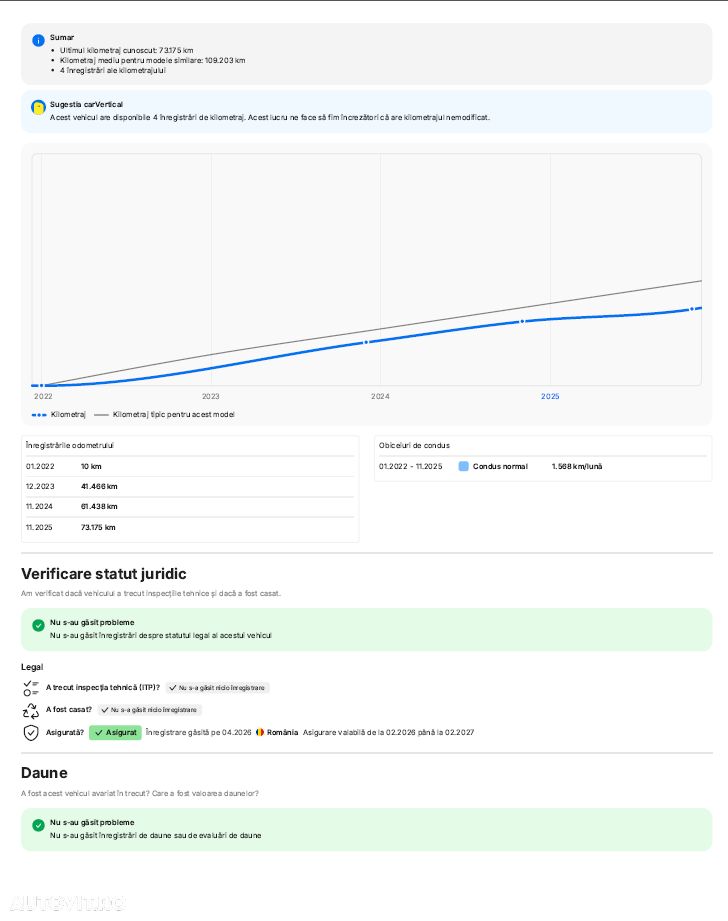Click the 'Verificare statut juridic' heading
The width and height of the screenshot is (728, 921).
click(x=104, y=574)
